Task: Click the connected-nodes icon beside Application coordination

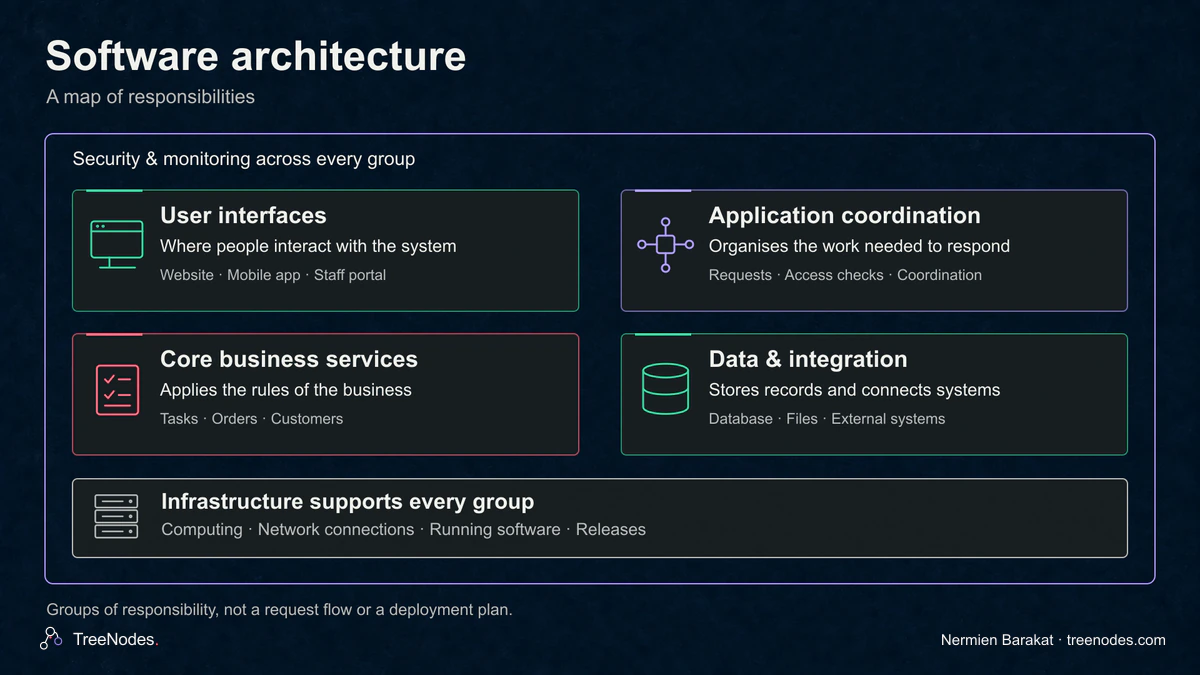Action: point(665,244)
